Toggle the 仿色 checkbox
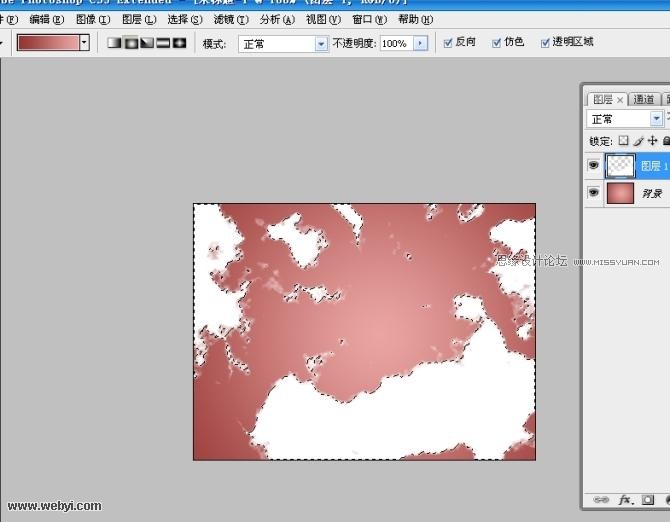The width and height of the screenshot is (670, 522). pyautogui.click(x=497, y=43)
